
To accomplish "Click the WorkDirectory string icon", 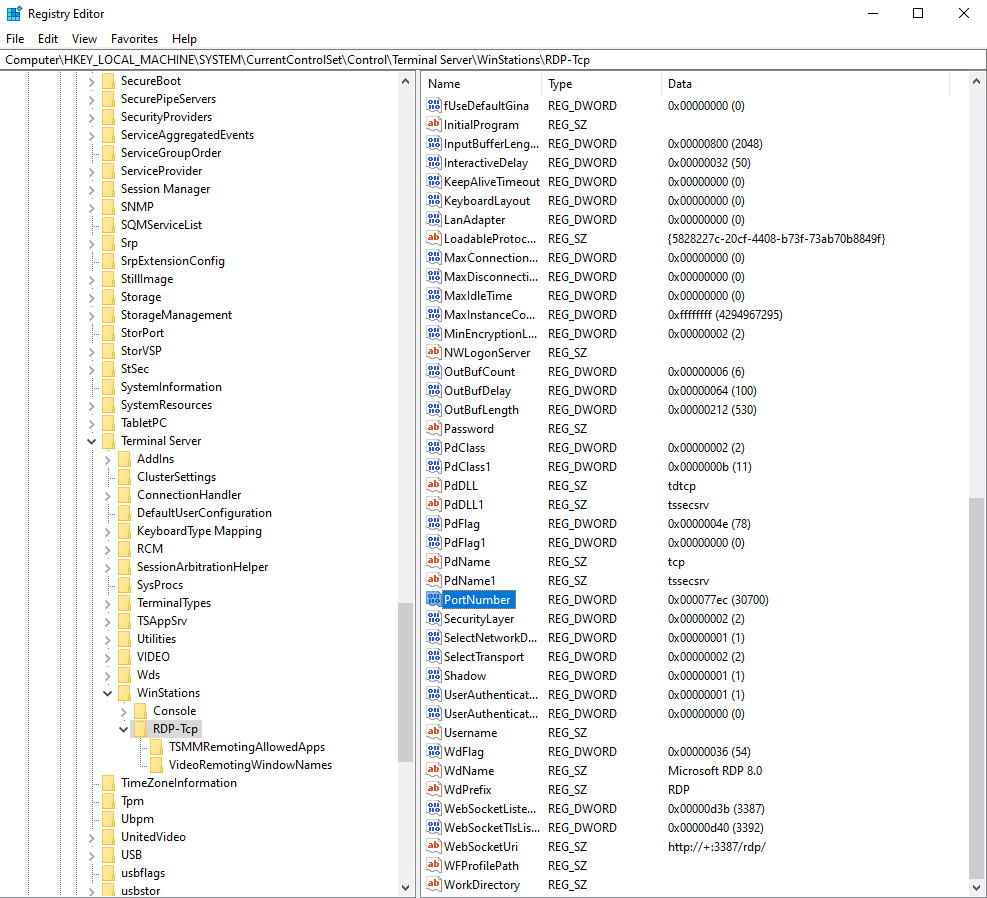I will tap(433, 884).
